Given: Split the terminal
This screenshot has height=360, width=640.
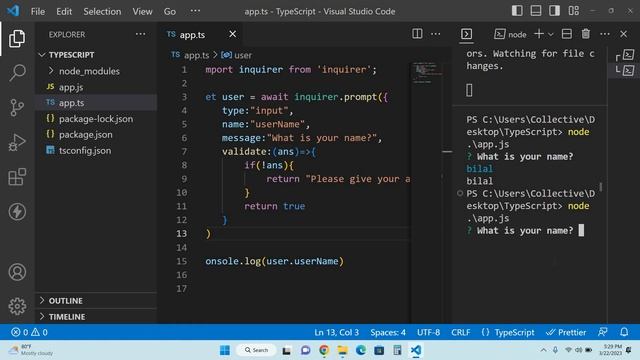Looking at the screenshot, I should [567, 34].
